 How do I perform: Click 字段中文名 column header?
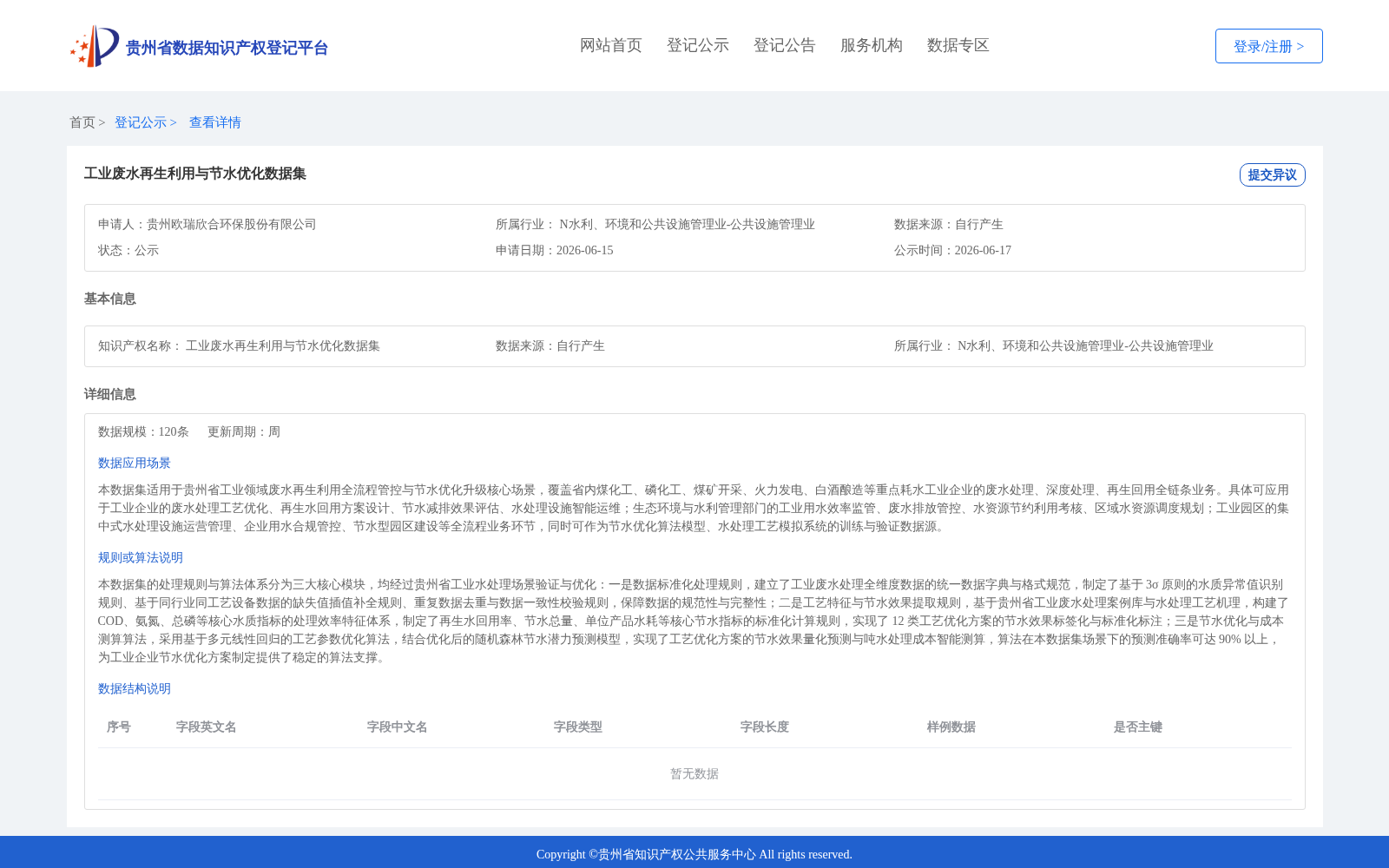(x=398, y=727)
